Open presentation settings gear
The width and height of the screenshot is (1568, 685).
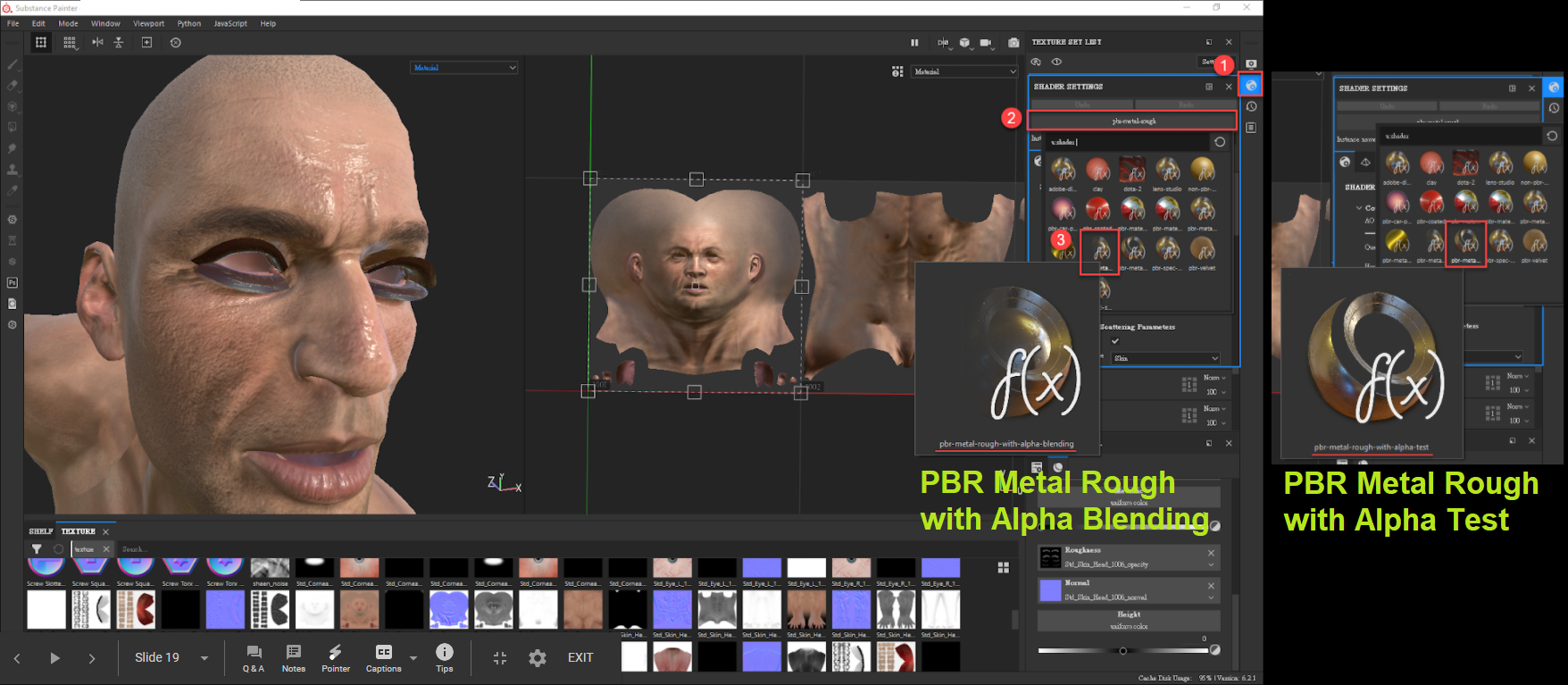click(538, 658)
